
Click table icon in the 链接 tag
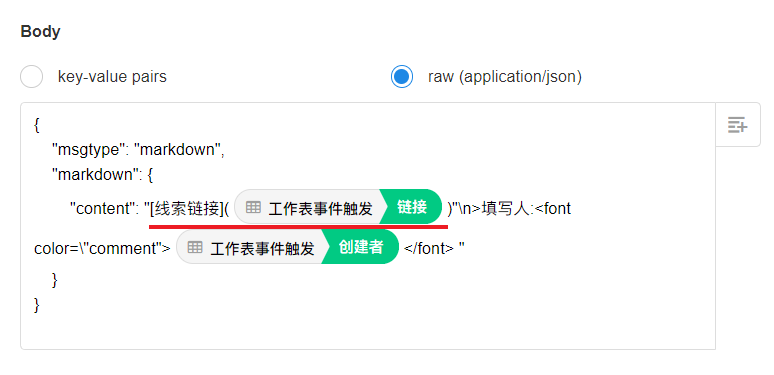(253, 207)
